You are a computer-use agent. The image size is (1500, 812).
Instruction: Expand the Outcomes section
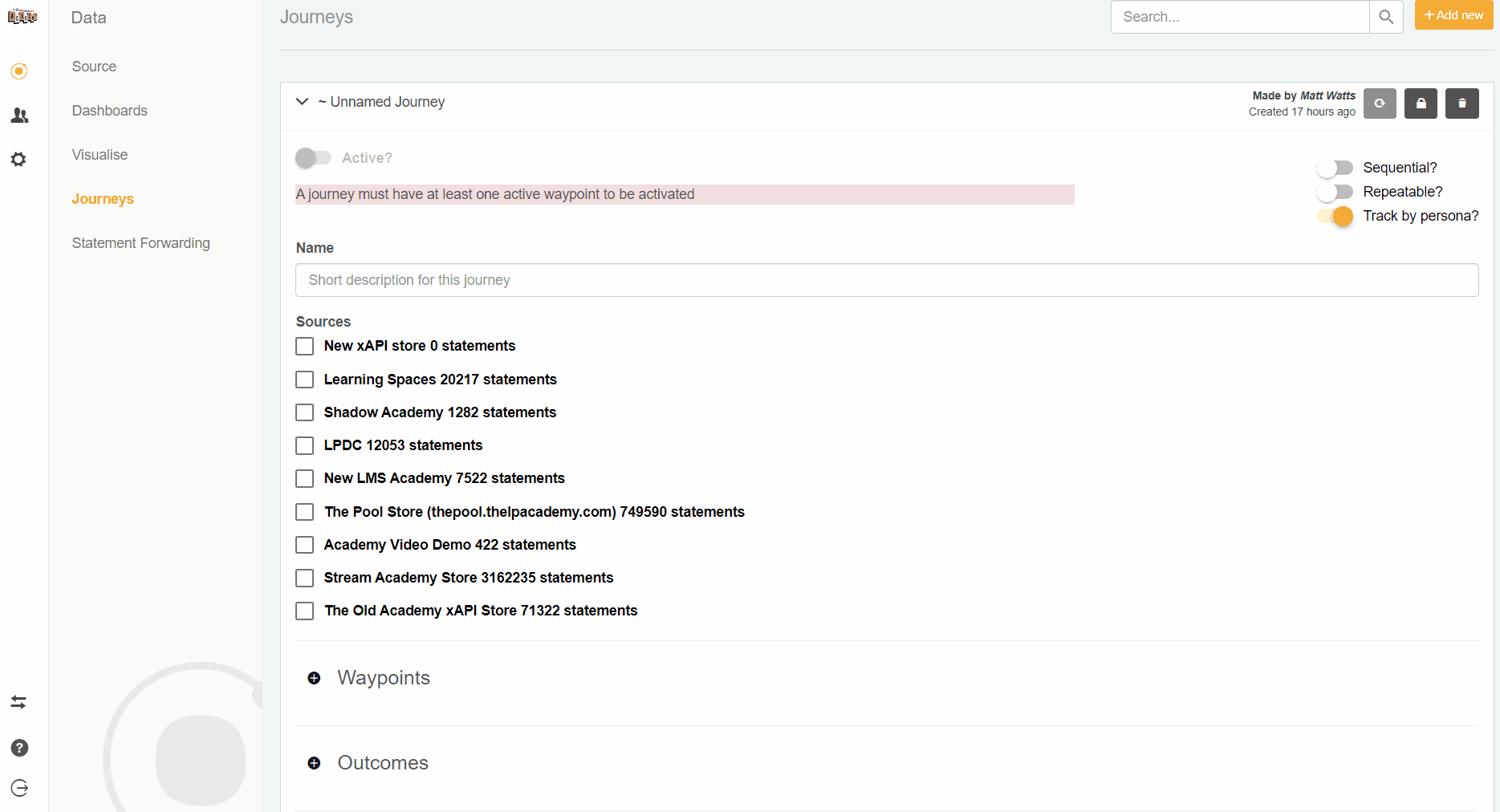314,763
